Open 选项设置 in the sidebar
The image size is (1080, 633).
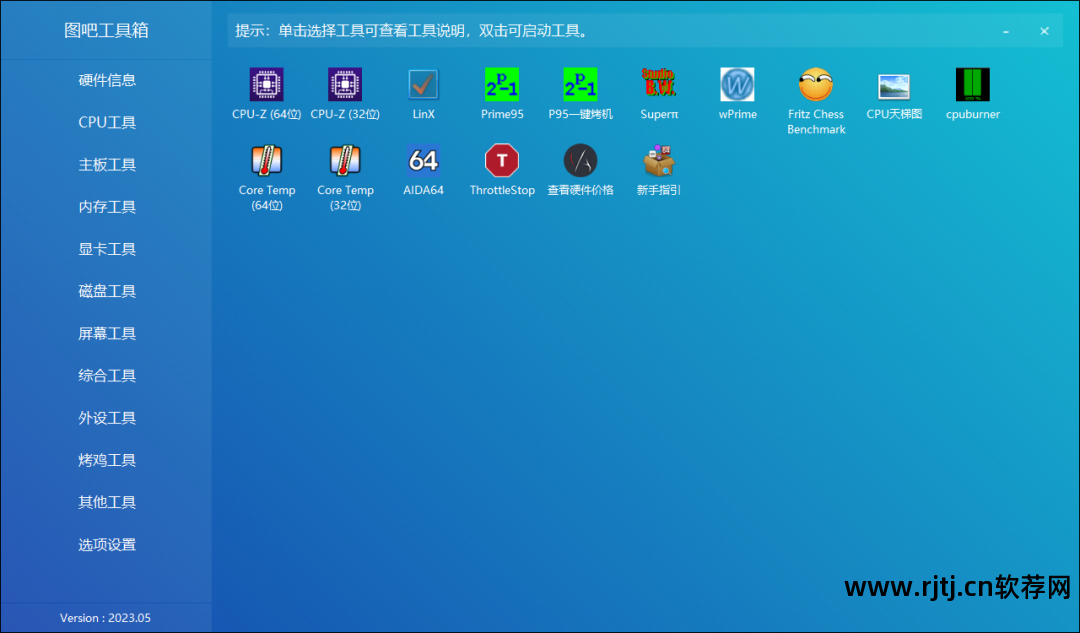click(x=107, y=545)
